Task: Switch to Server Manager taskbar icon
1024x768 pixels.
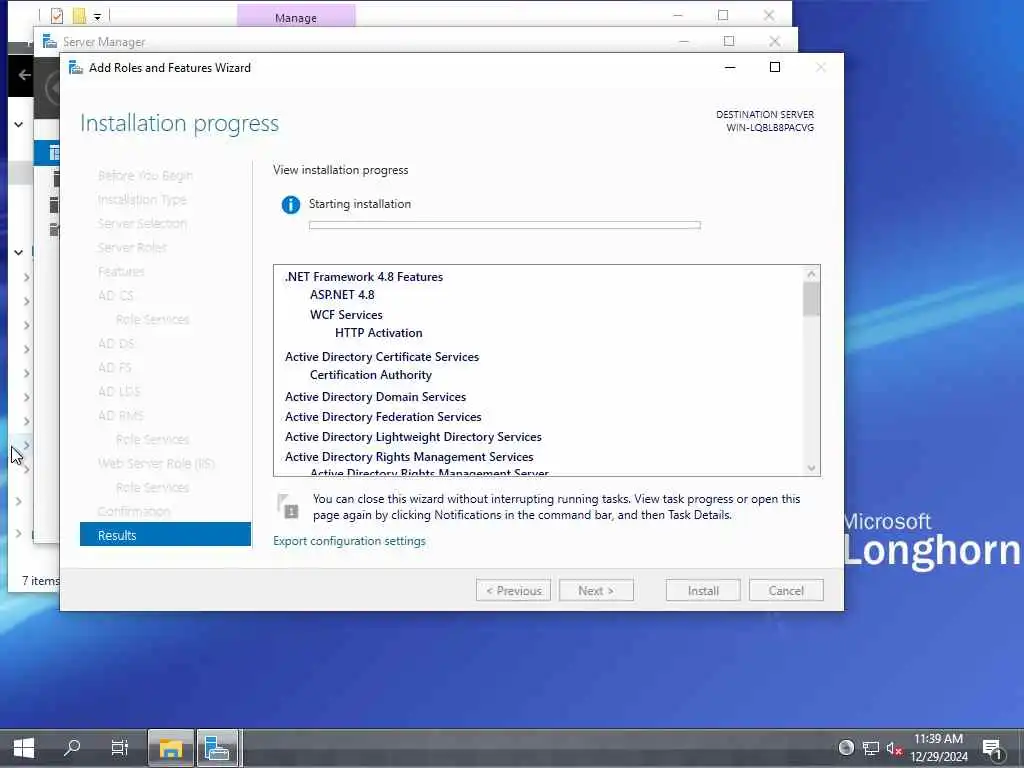Action: [x=217, y=748]
